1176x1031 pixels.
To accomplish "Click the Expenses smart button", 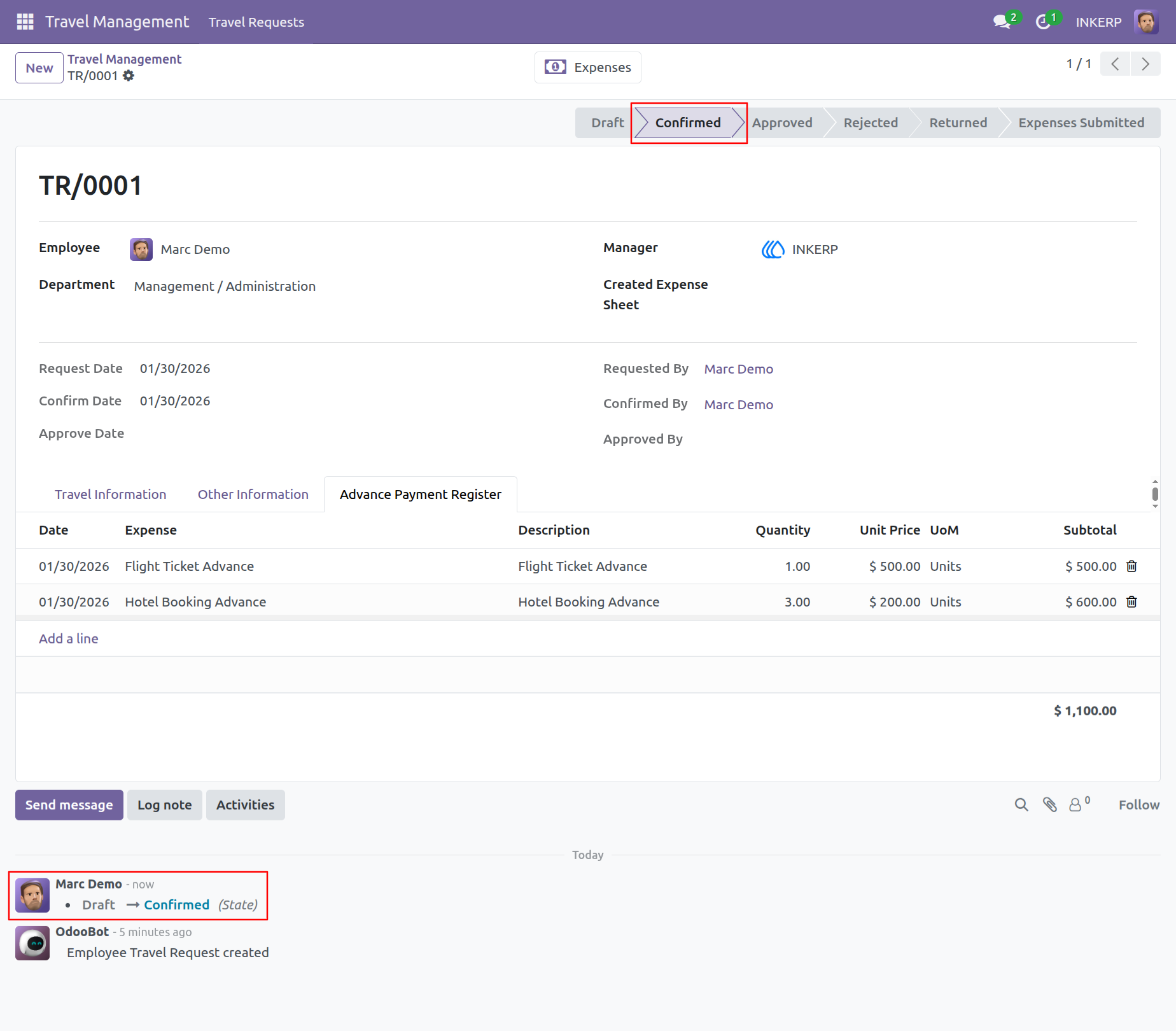I will click(x=587, y=67).
